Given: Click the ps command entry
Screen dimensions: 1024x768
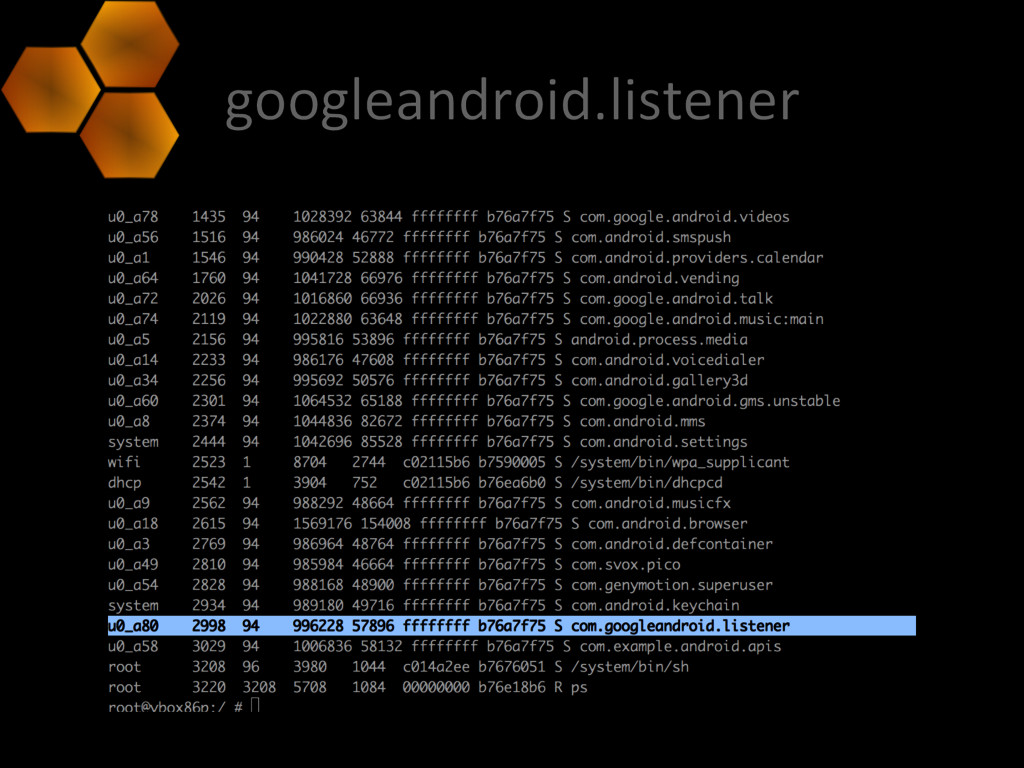Looking at the screenshot, I should tap(579, 688).
